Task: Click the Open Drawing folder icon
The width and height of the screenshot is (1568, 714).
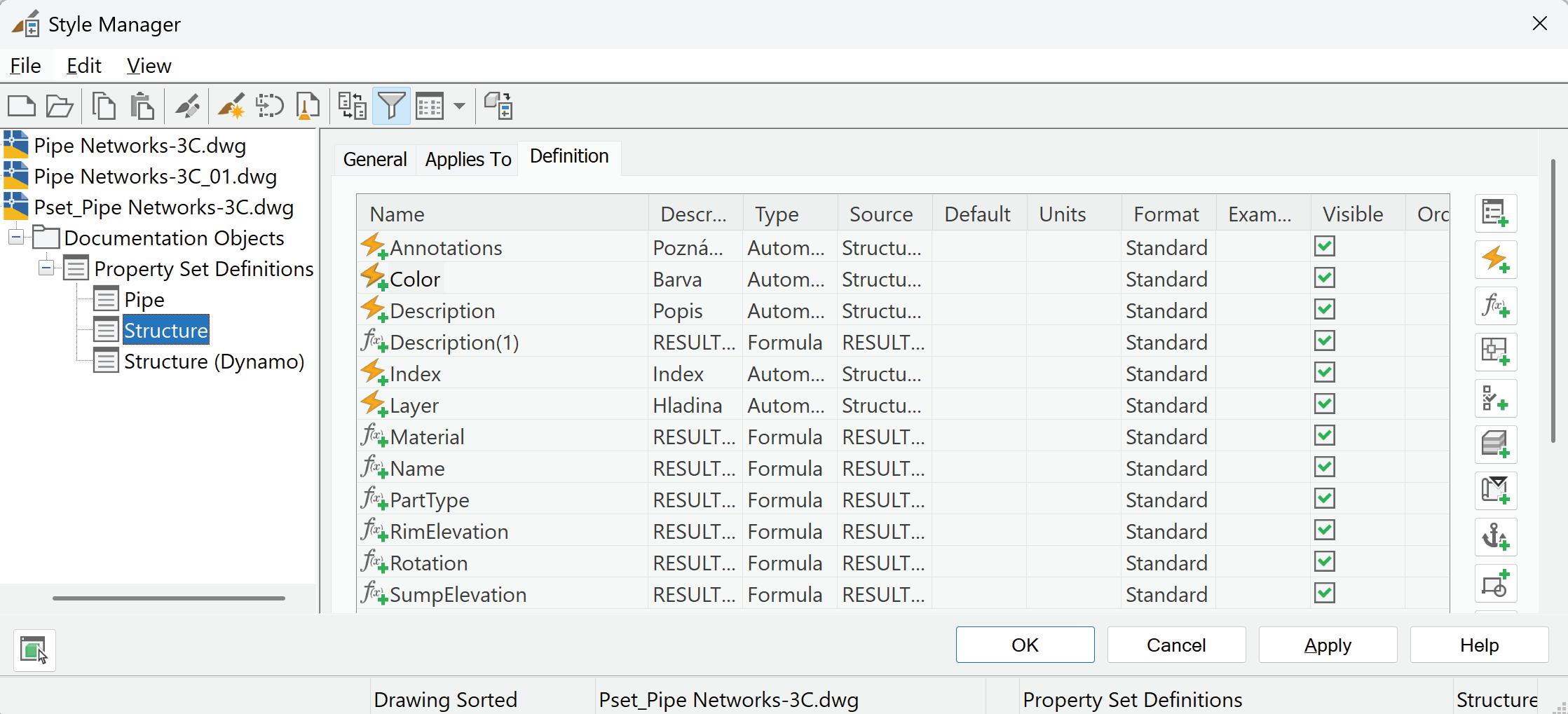Action: pos(60,107)
